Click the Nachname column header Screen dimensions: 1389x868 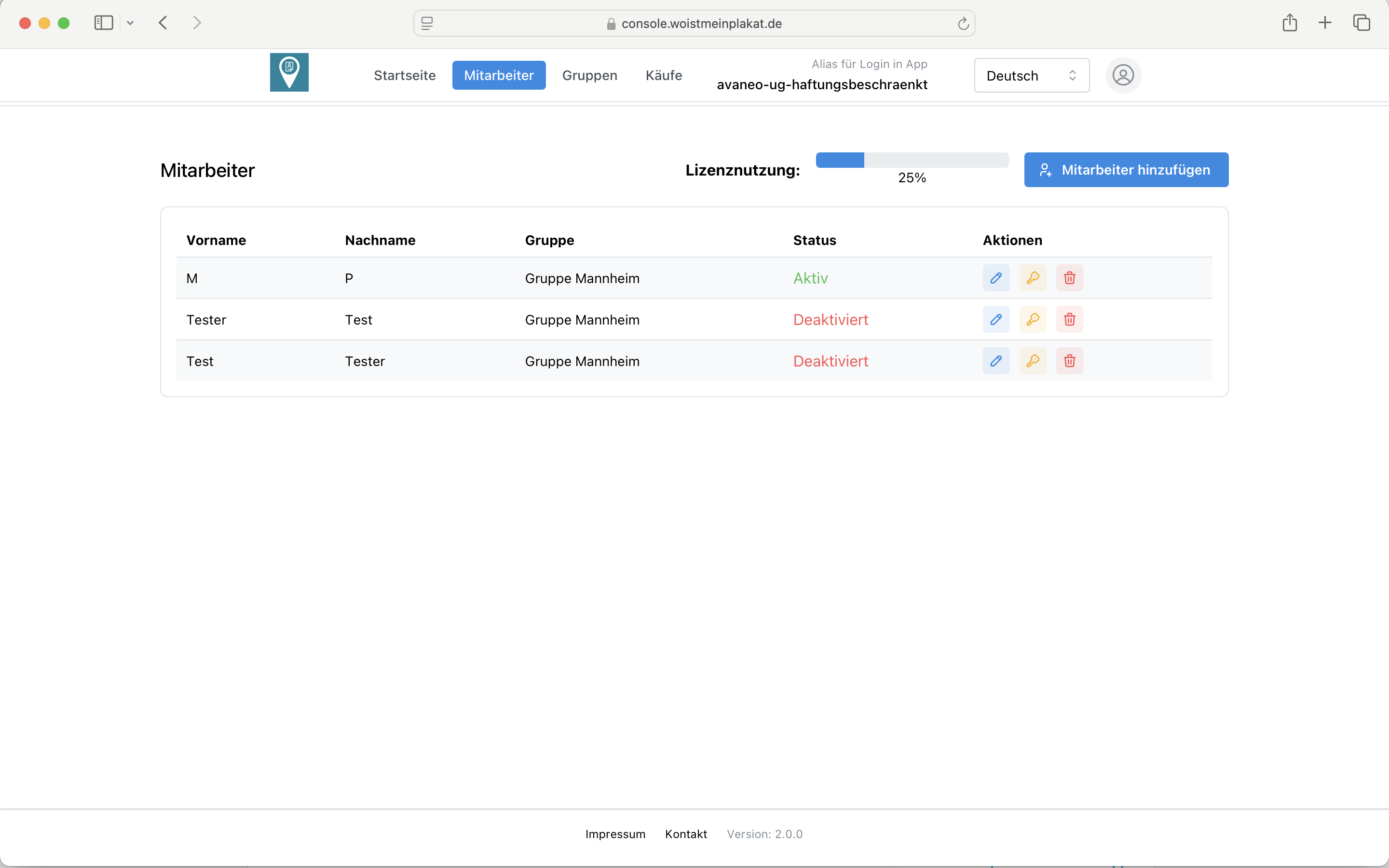click(x=380, y=240)
